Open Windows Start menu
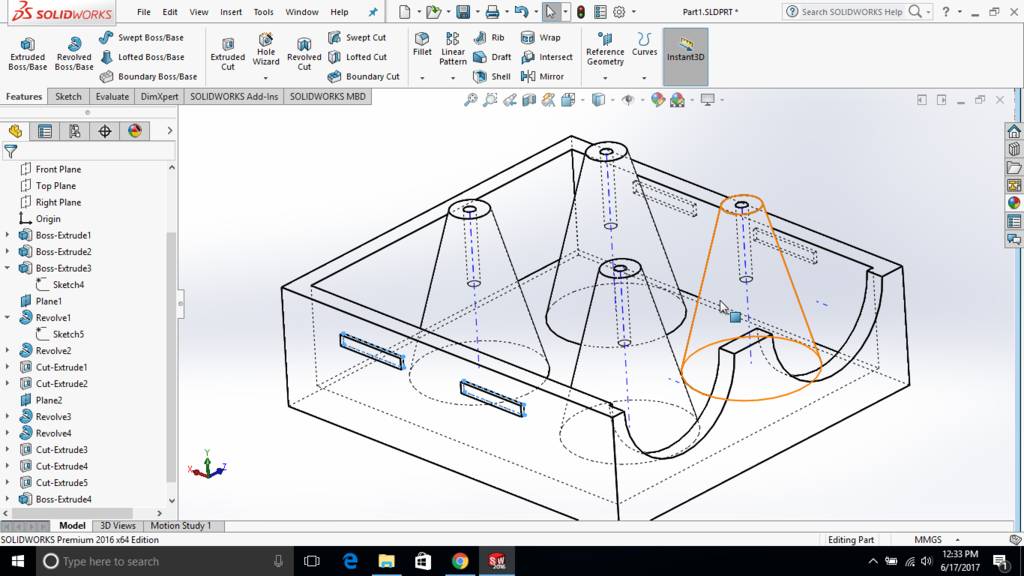Image resolution: width=1024 pixels, height=576 pixels. point(18,561)
